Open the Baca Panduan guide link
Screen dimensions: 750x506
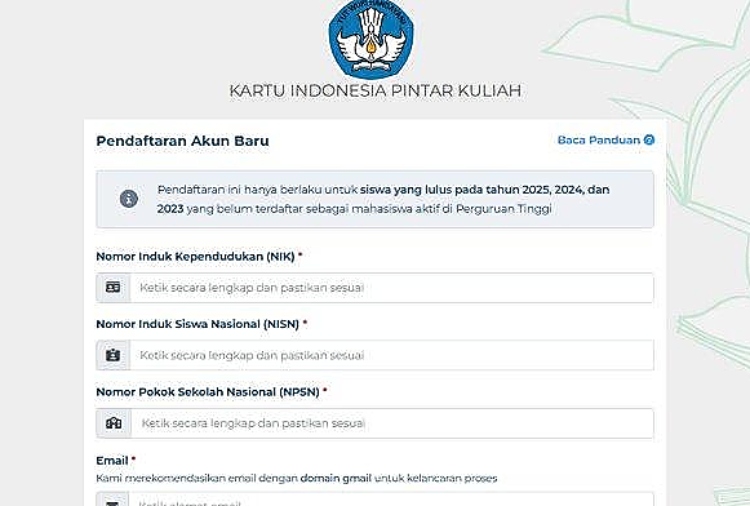click(x=606, y=140)
